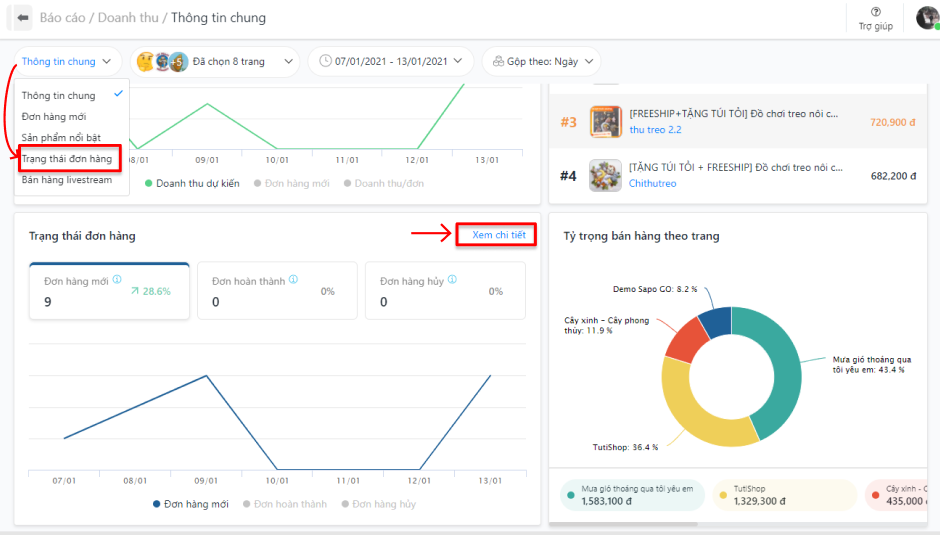Click the Demo Sapo GO: 8.2 % chart label
Image resolution: width=940 pixels, height=535 pixels.
tap(655, 289)
